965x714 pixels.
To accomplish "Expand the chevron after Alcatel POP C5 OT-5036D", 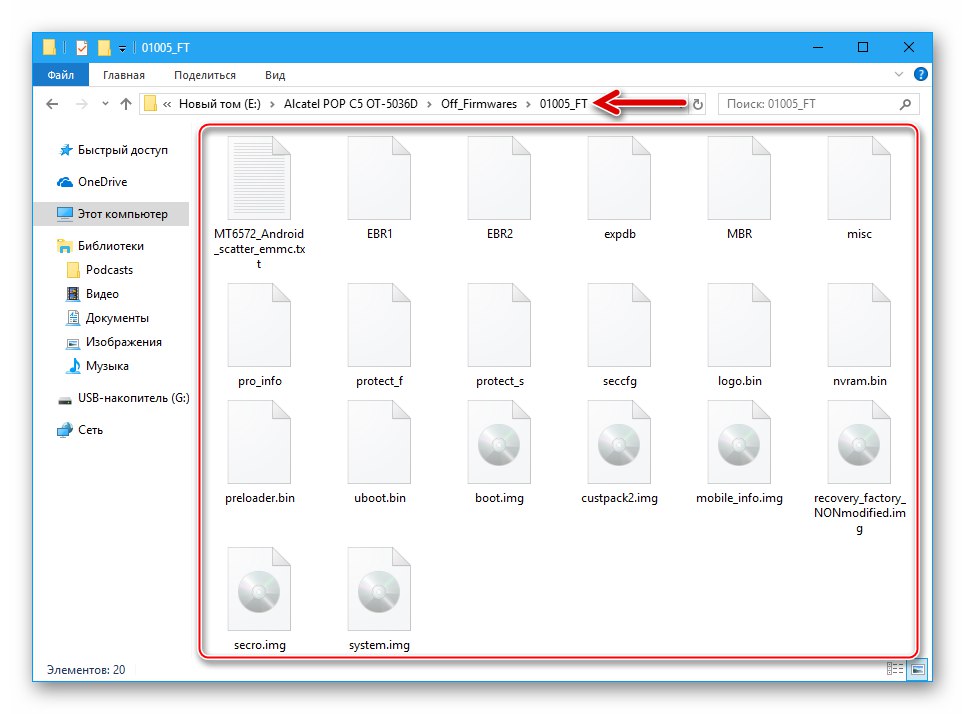I will pyautogui.click(x=429, y=104).
